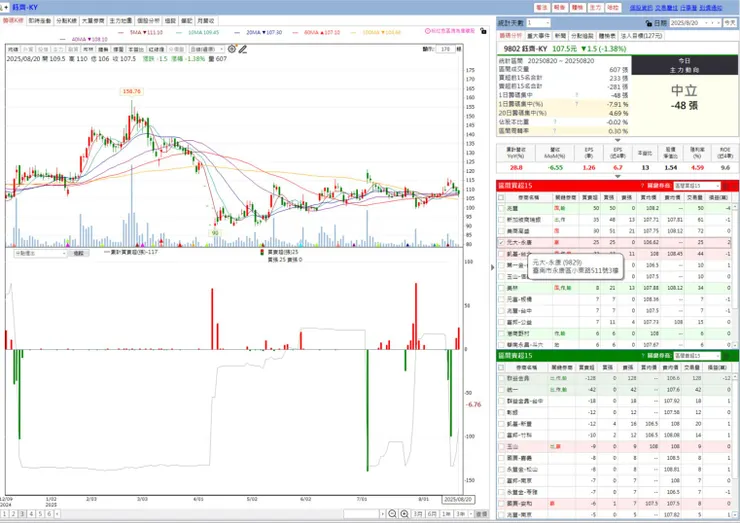Click help icon beside 區間周轉率

[x=555, y=131]
